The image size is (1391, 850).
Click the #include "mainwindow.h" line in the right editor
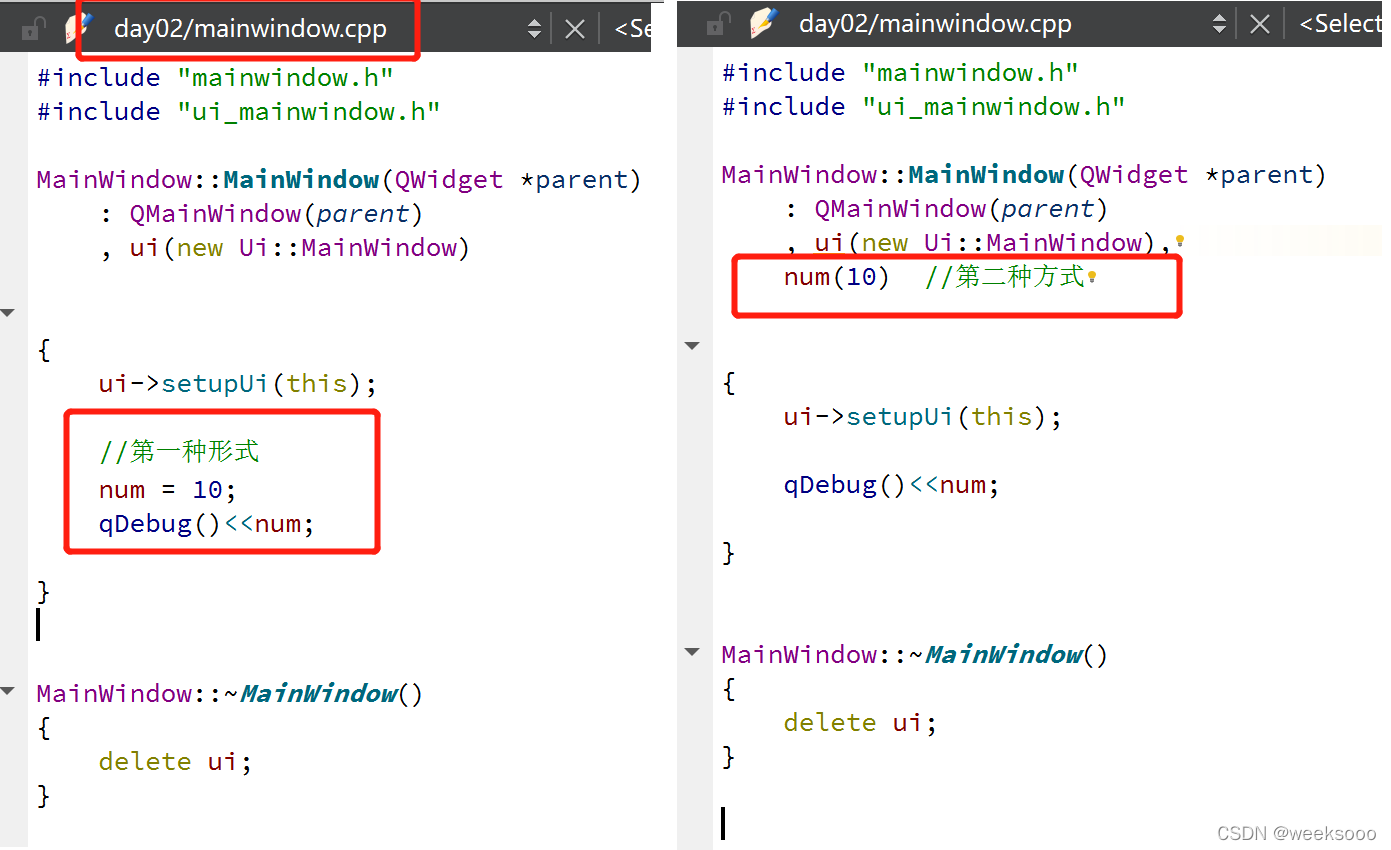[x=900, y=73]
